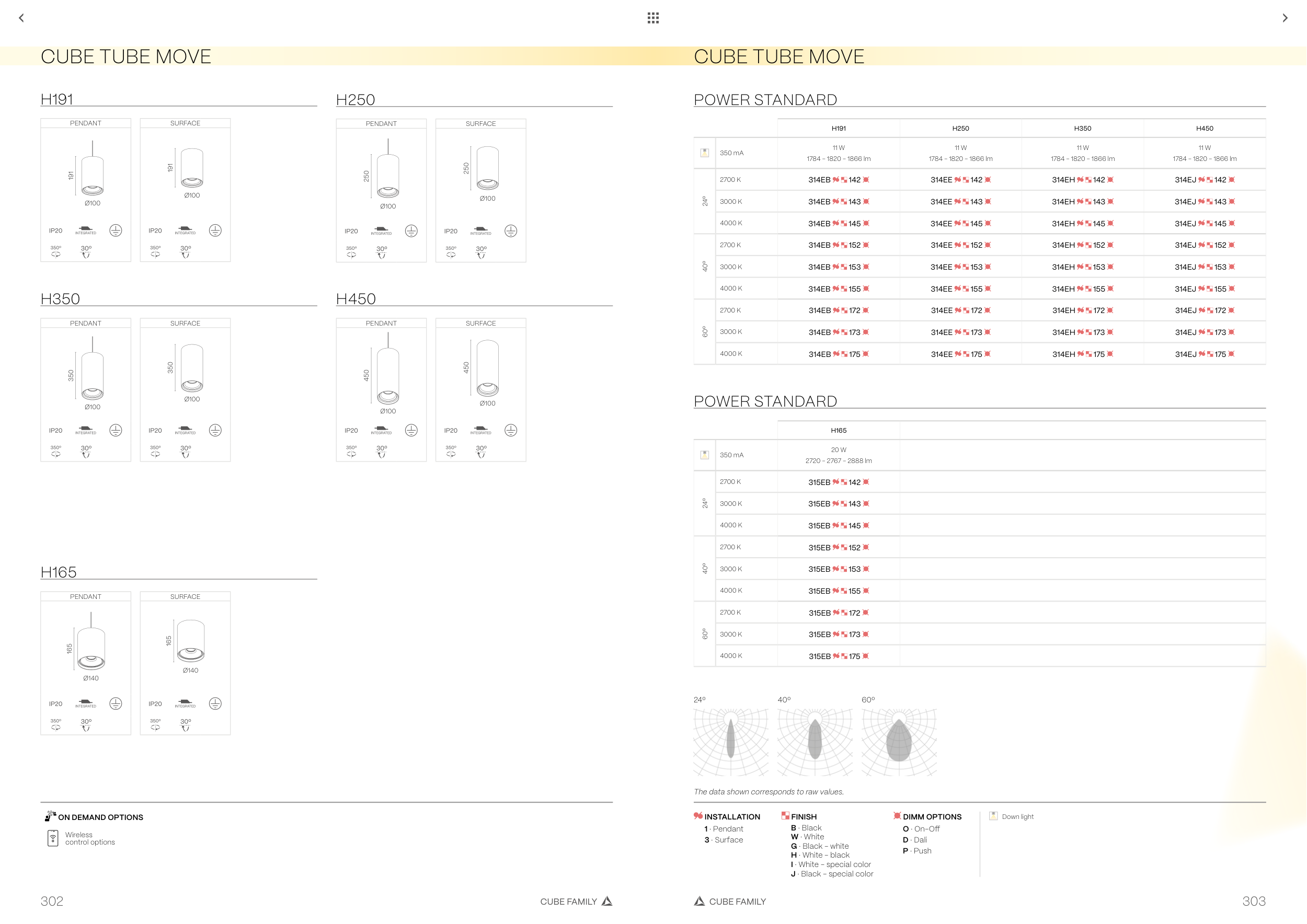Go to the next page arrow
This screenshot has width=1307, height=924.
[x=1285, y=18]
